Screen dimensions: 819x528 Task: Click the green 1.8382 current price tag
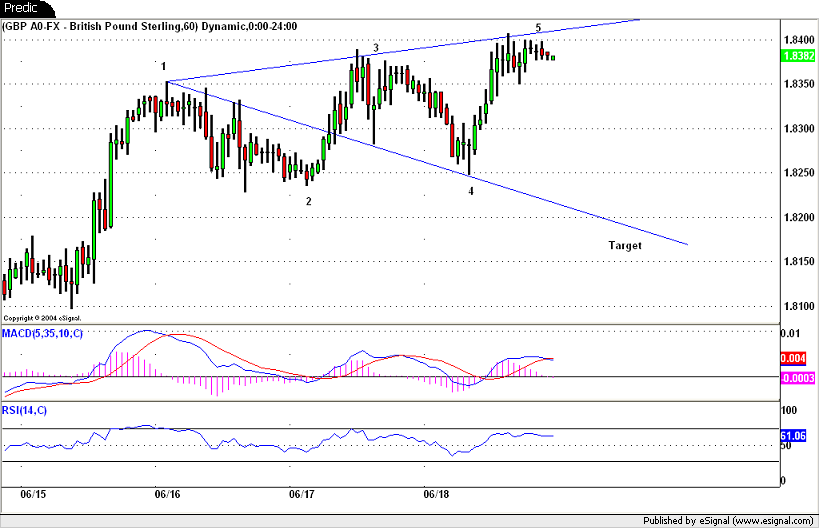pos(797,55)
